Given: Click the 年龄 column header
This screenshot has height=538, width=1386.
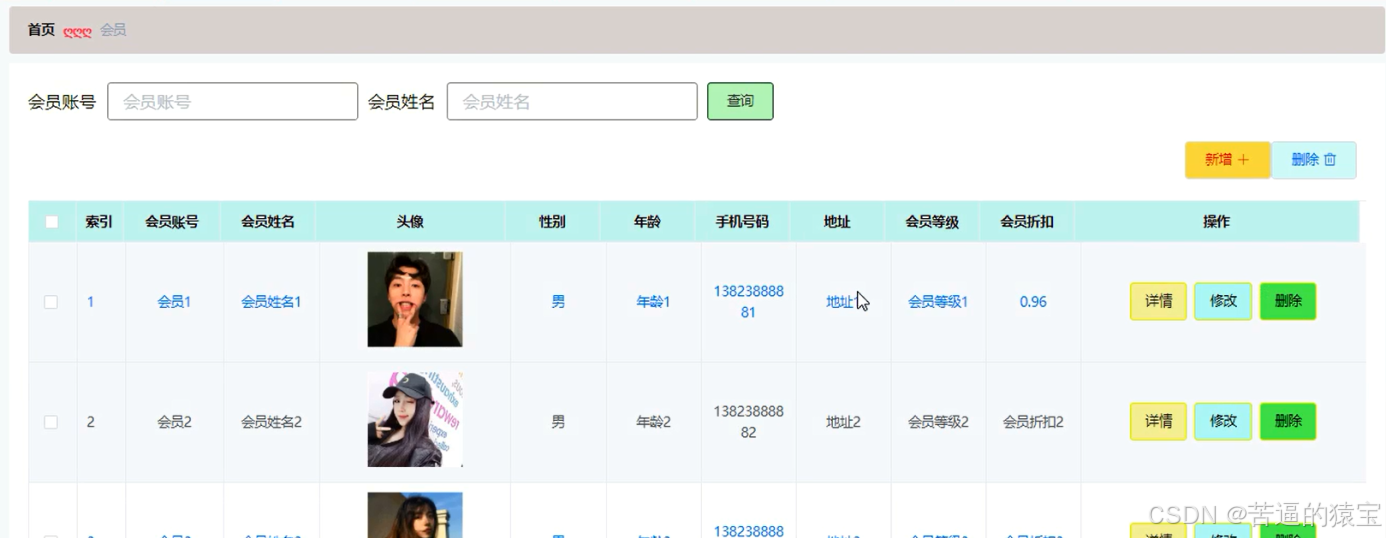Looking at the screenshot, I should pyautogui.click(x=647, y=222).
